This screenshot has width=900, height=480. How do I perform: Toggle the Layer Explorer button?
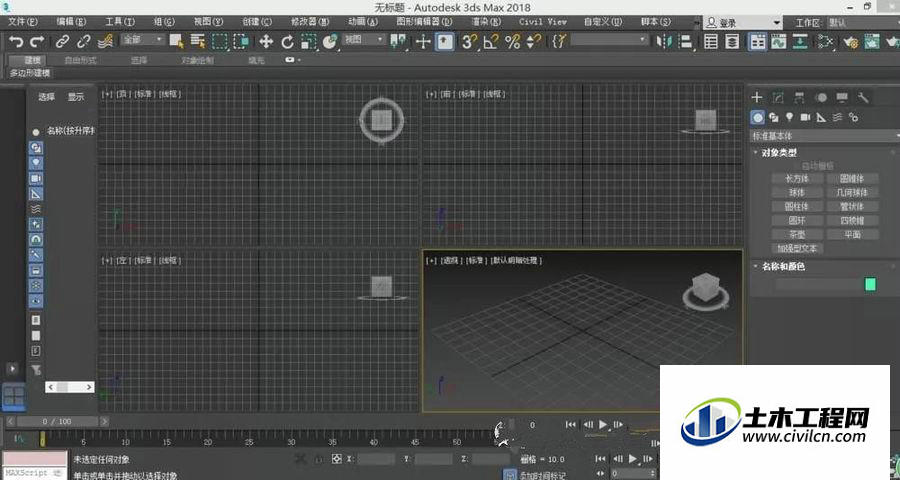[732, 41]
